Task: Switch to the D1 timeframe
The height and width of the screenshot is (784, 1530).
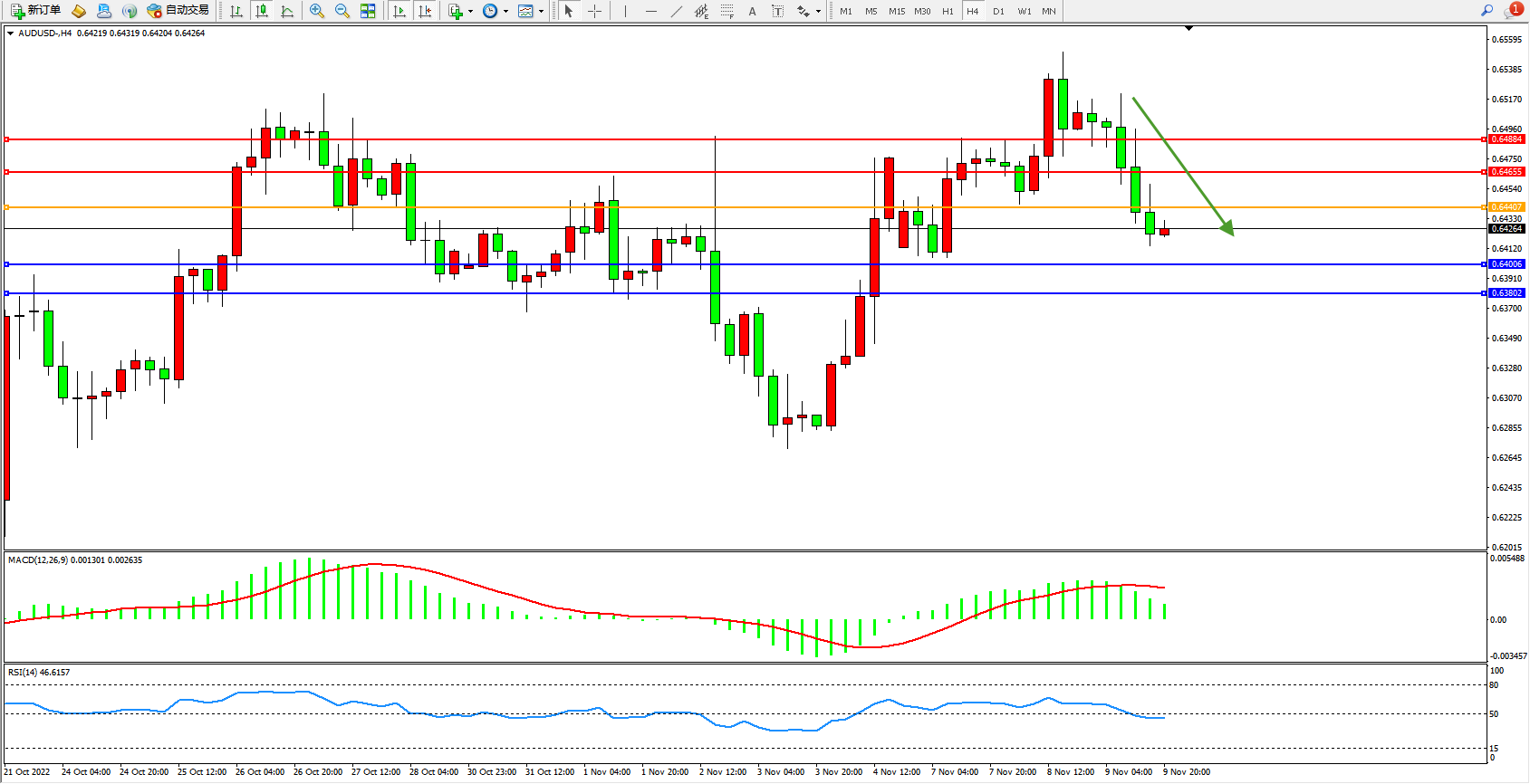Action: [x=998, y=11]
